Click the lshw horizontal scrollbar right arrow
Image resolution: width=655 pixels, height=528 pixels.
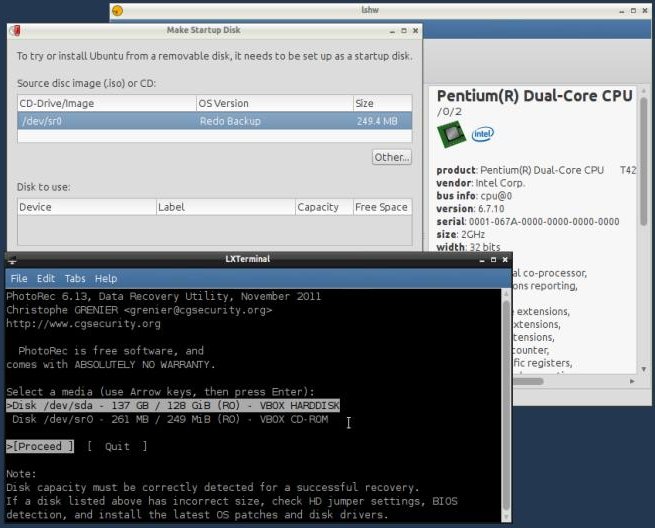(x=632, y=381)
